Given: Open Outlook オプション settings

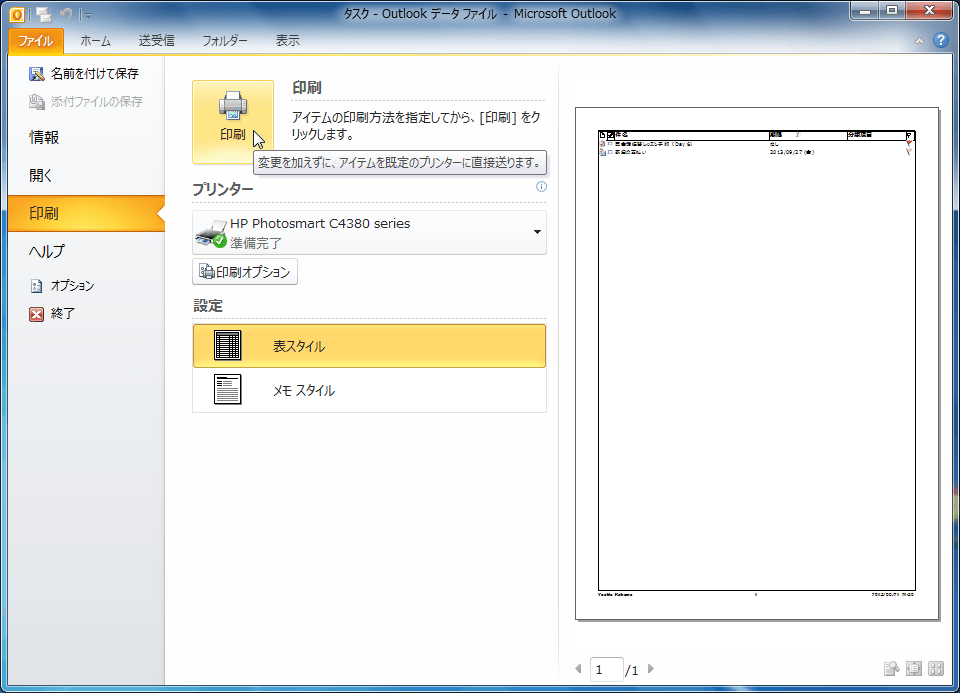Looking at the screenshot, I should click(62, 285).
